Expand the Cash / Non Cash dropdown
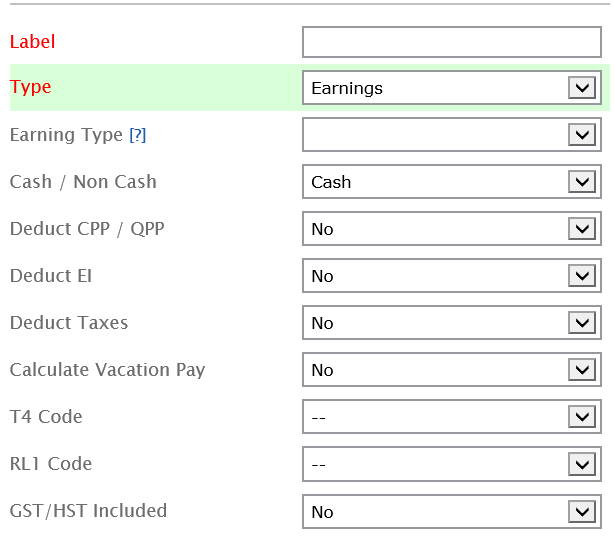 point(451,182)
